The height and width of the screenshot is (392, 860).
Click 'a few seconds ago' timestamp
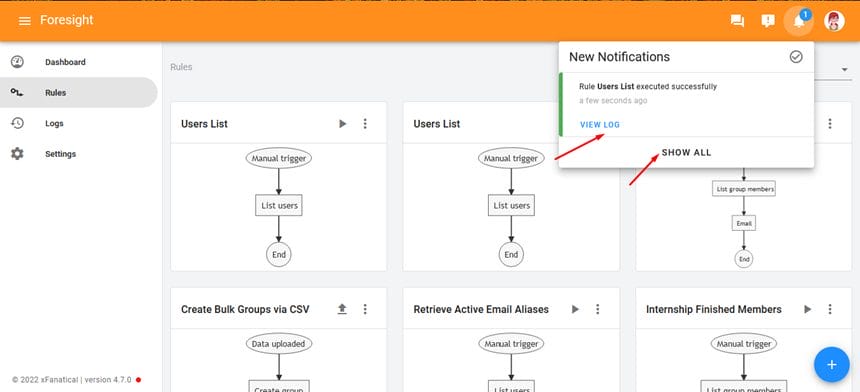613,101
